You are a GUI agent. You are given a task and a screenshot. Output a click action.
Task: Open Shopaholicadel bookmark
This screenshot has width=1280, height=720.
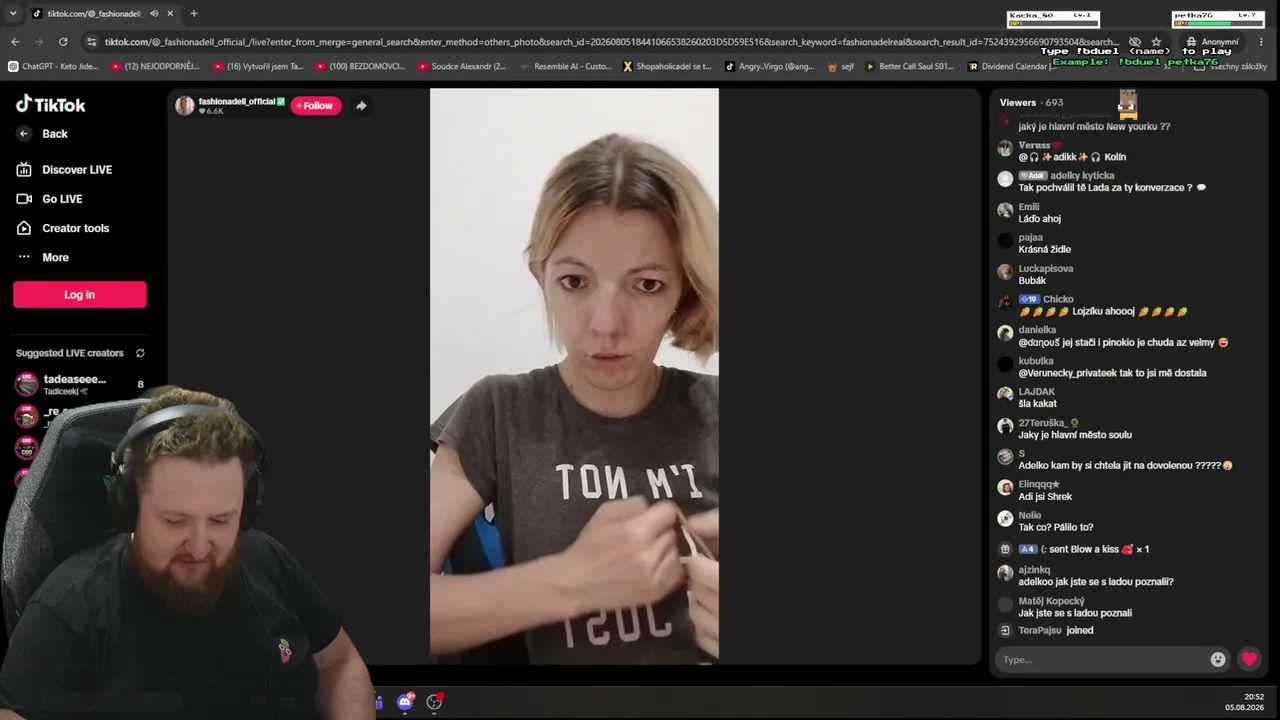click(x=667, y=67)
